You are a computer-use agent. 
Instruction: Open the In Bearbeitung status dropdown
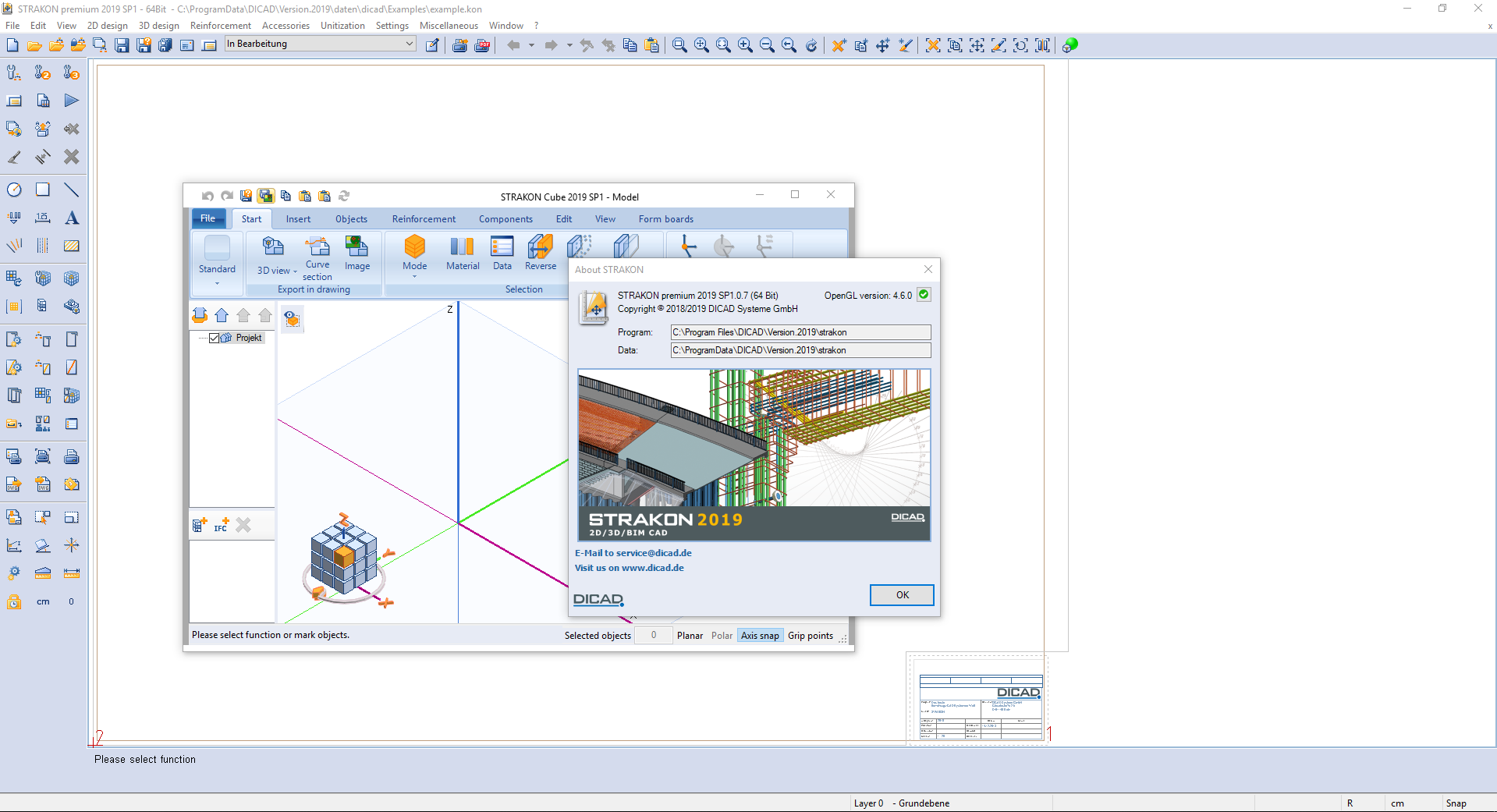(x=320, y=44)
